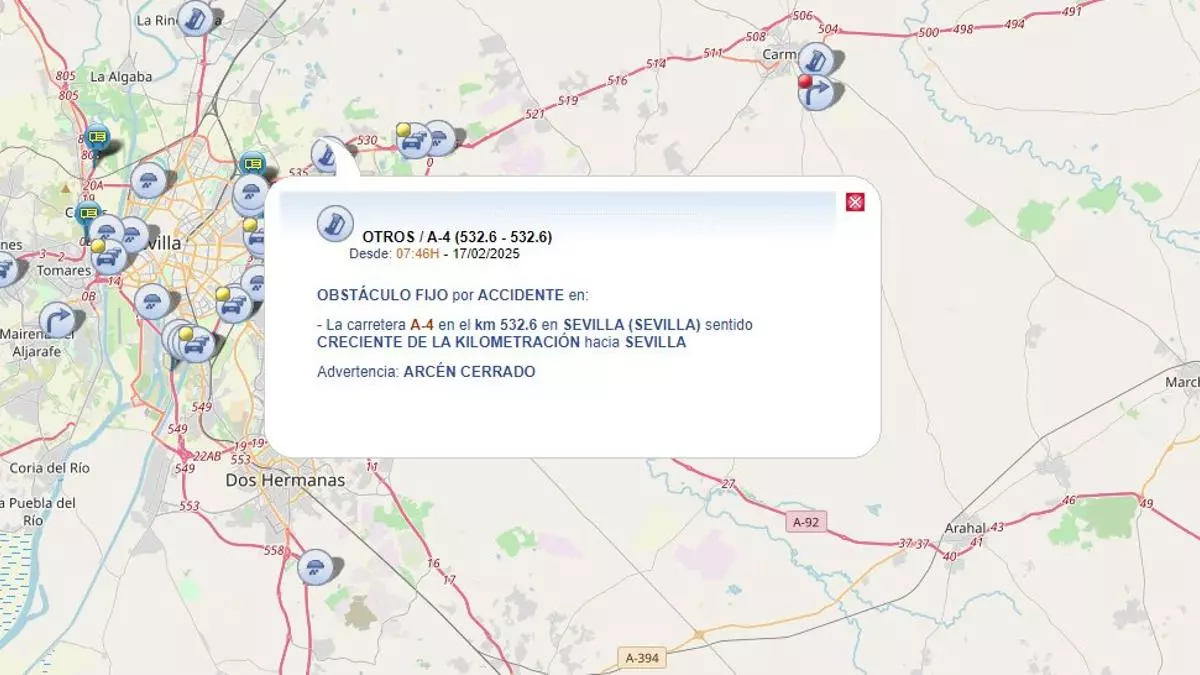Select the message panel marker near Camas
1200x675 pixels.
(88, 213)
